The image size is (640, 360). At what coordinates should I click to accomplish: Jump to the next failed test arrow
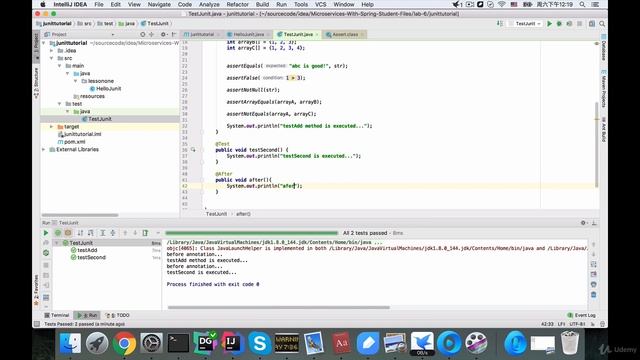click(135, 233)
